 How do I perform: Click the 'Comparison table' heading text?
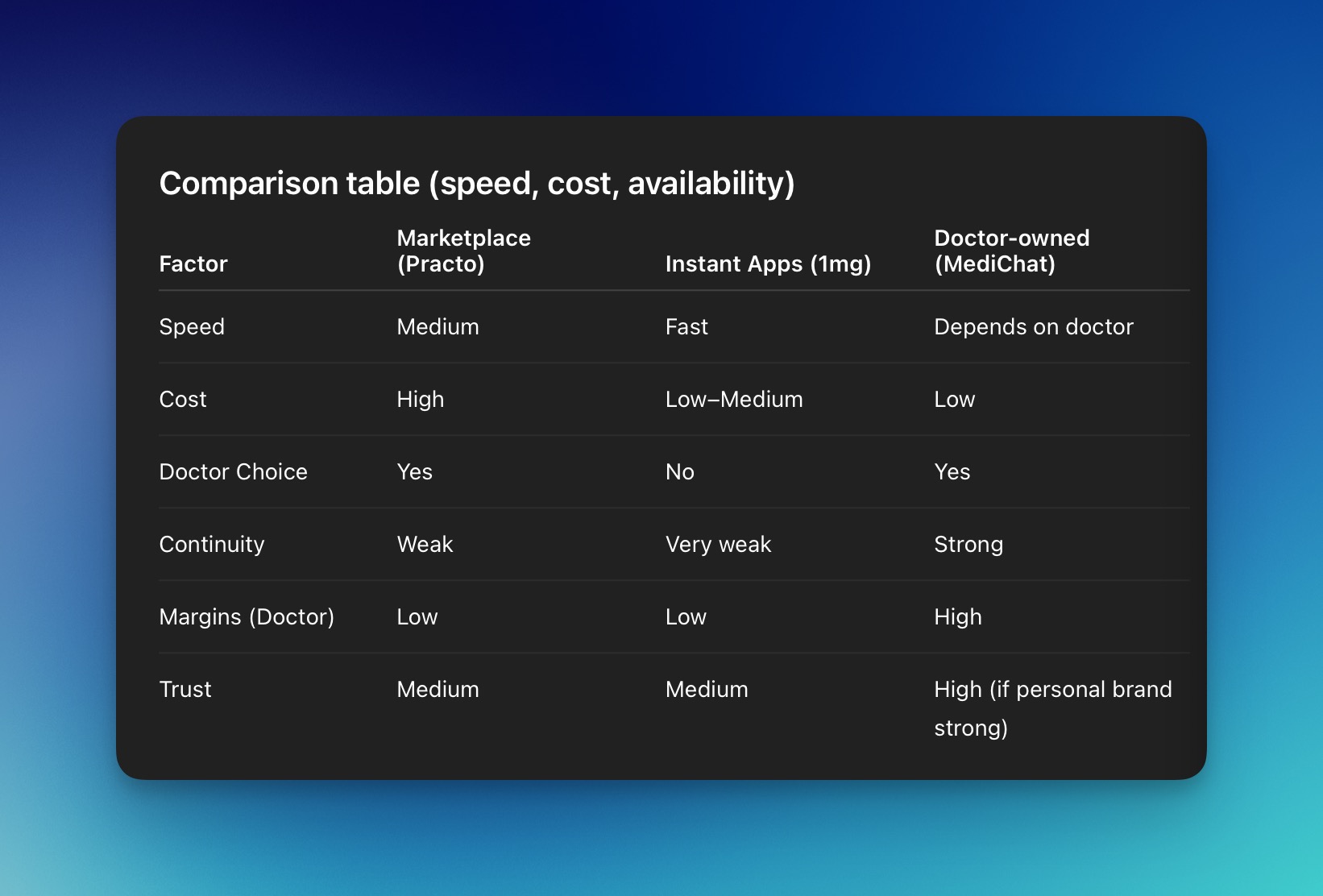(476, 184)
